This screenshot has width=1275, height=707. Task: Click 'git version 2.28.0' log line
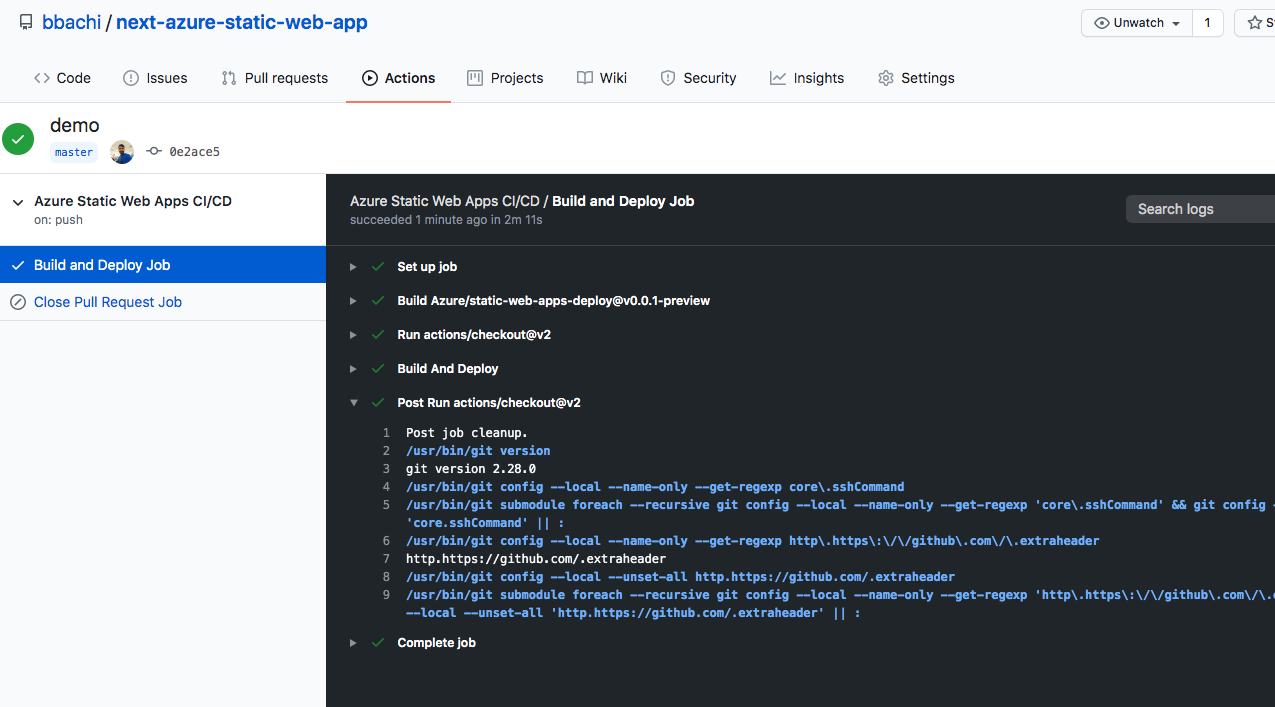click(471, 469)
